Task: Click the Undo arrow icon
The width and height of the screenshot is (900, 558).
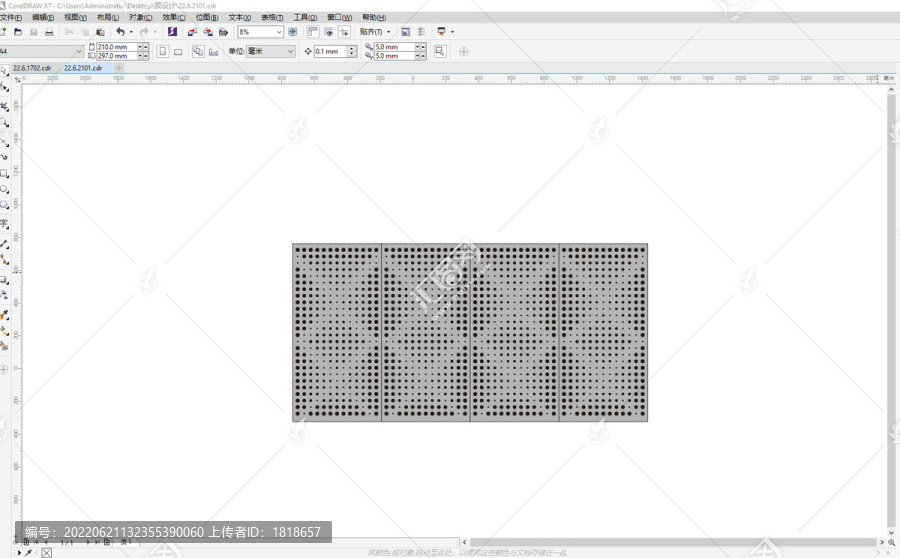Action: [120, 32]
